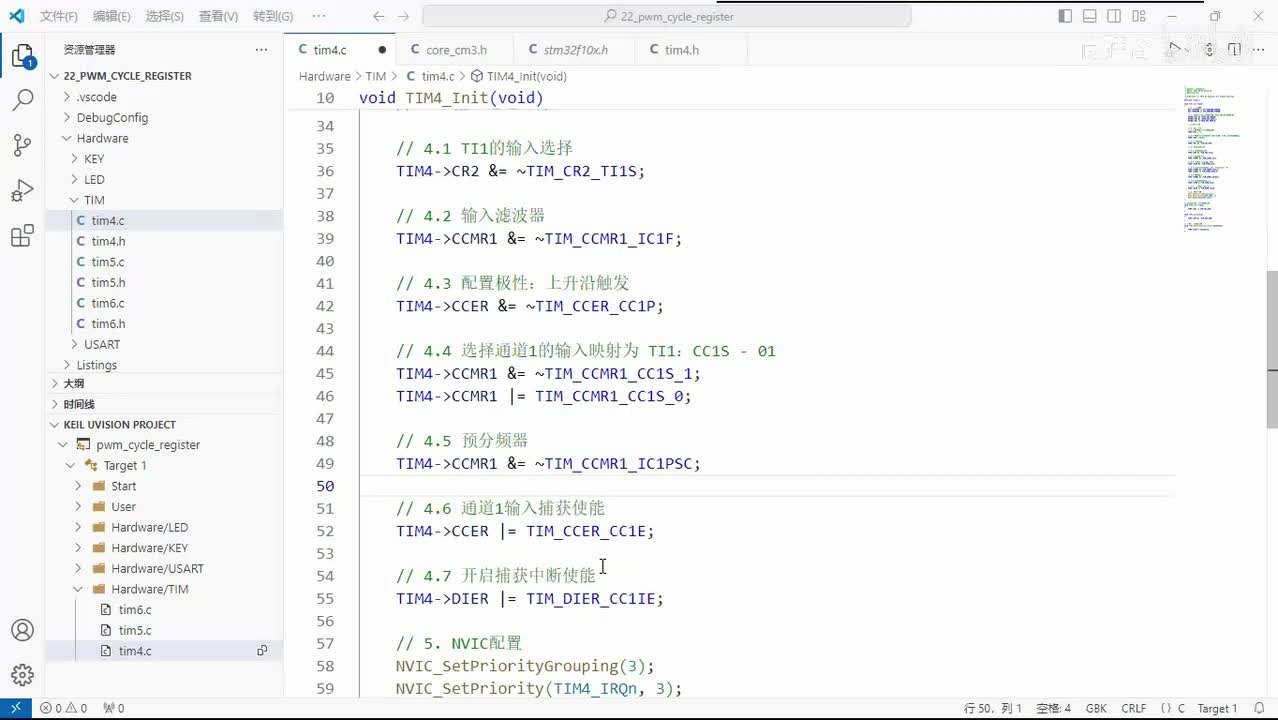Open the Manage gear icon

[x=22, y=675]
